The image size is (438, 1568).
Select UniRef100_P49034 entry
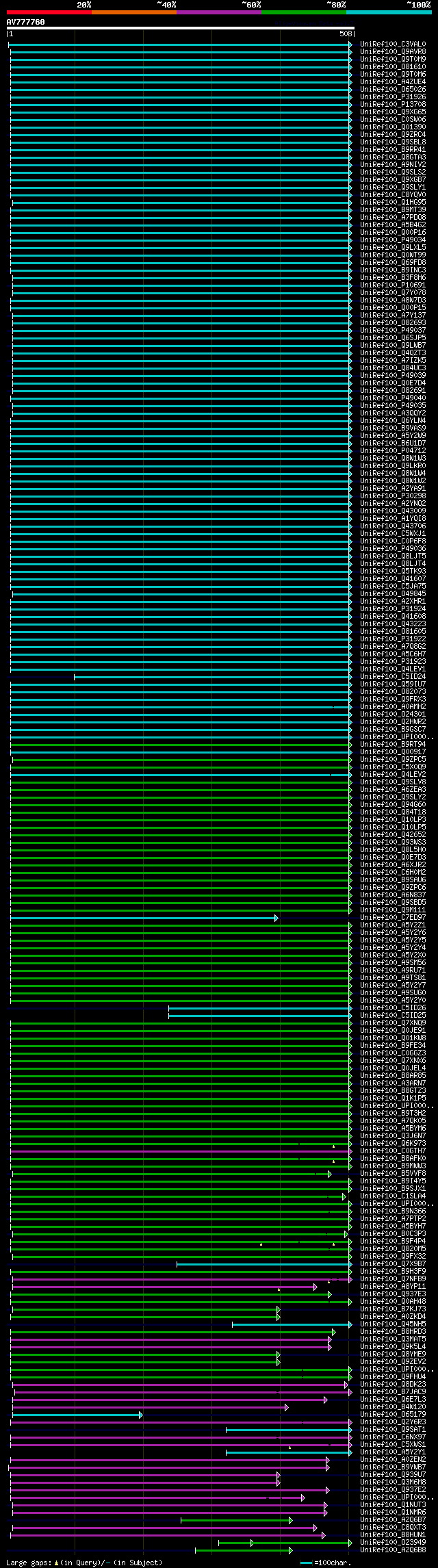click(393, 240)
